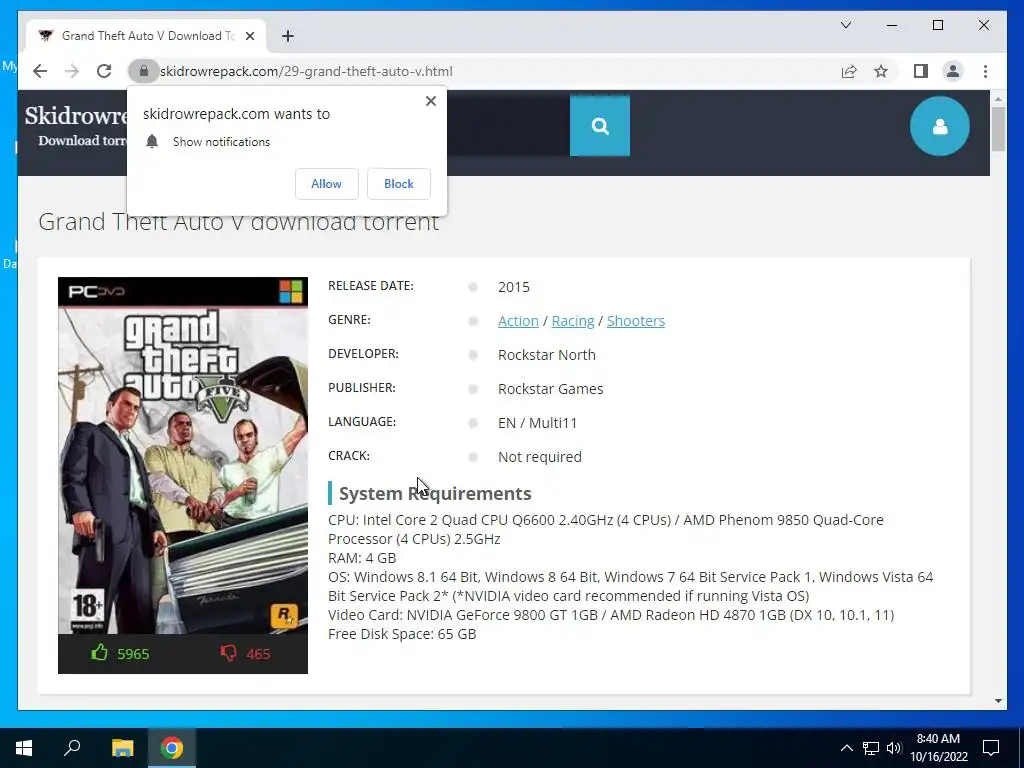Image resolution: width=1024 pixels, height=768 pixels.
Task: Open the Chrome side panel icon
Action: click(x=921, y=71)
